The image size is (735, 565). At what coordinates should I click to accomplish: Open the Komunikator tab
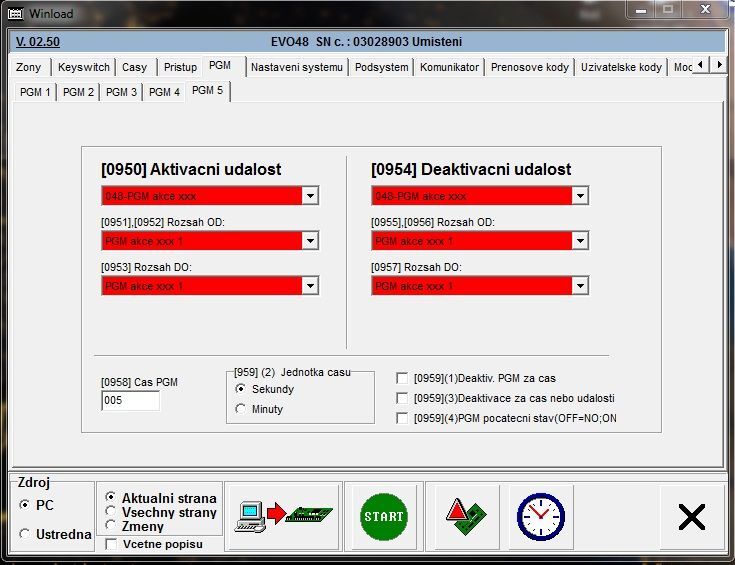click(x=450, y=67)
